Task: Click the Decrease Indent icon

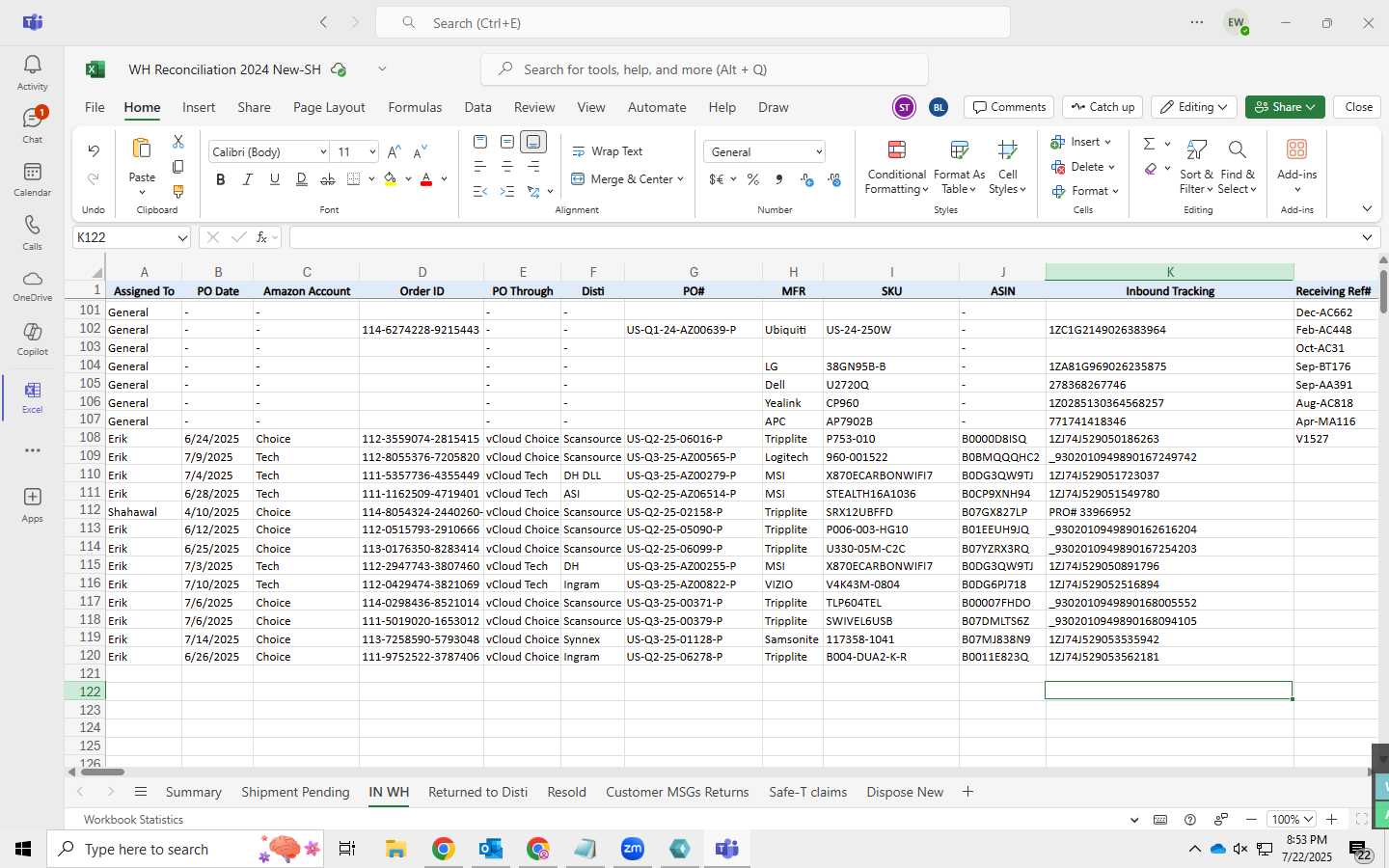Action: click(480, 191)
